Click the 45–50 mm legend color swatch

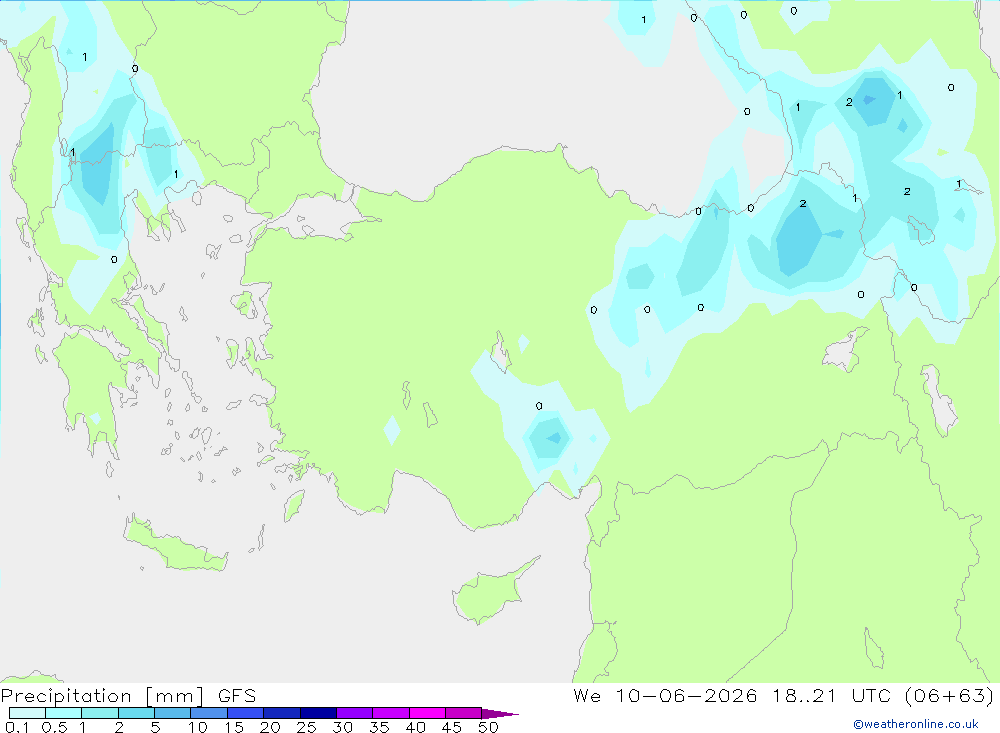click(463, 713)
